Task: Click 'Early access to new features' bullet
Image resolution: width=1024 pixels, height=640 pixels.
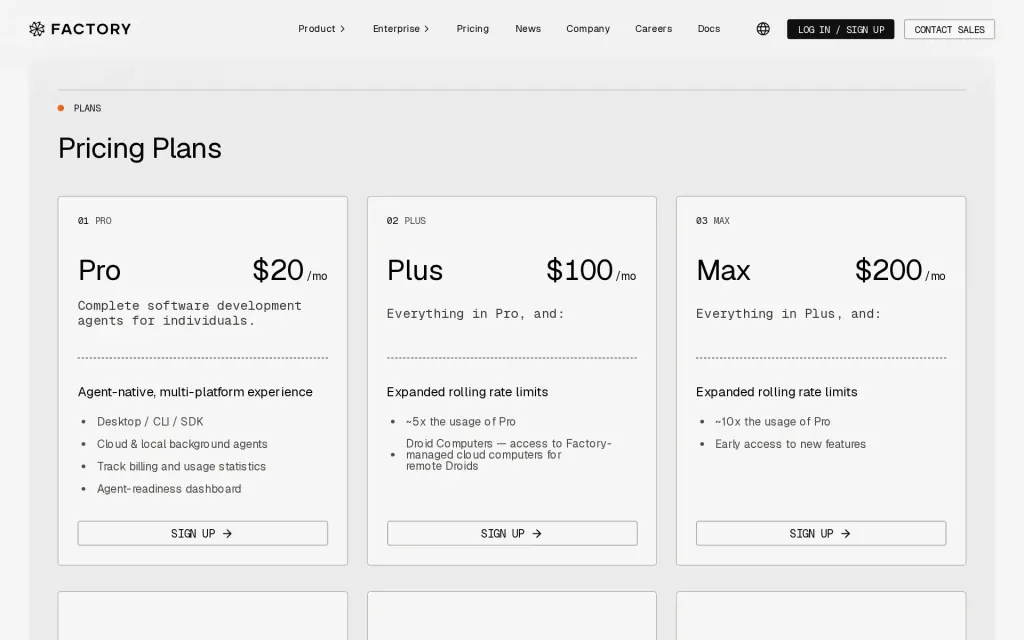Action: point(790,444)
